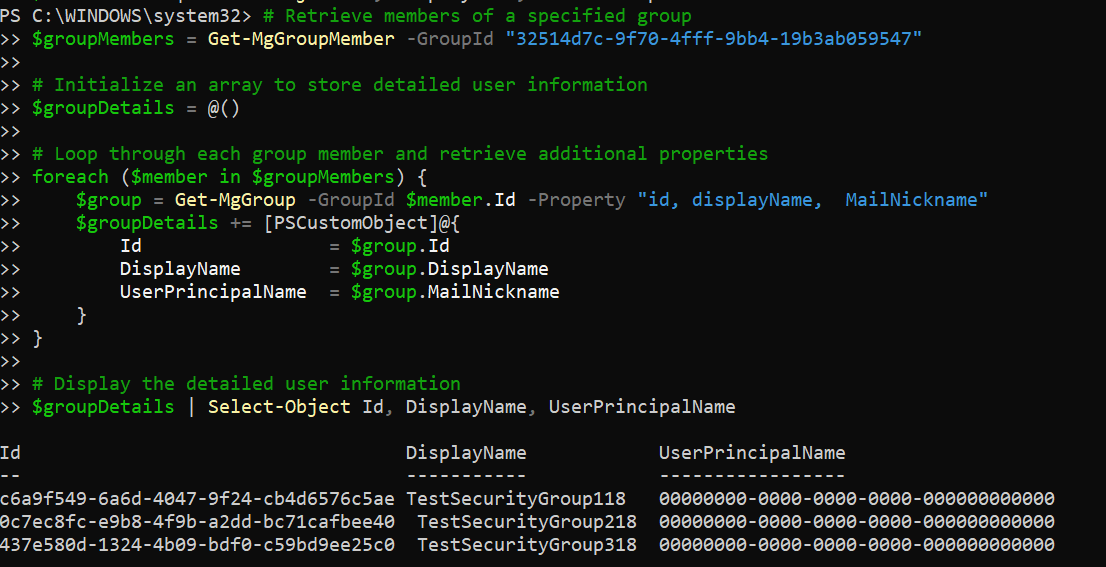
Task: Click the Id column header in output
Action: [11, 453]
